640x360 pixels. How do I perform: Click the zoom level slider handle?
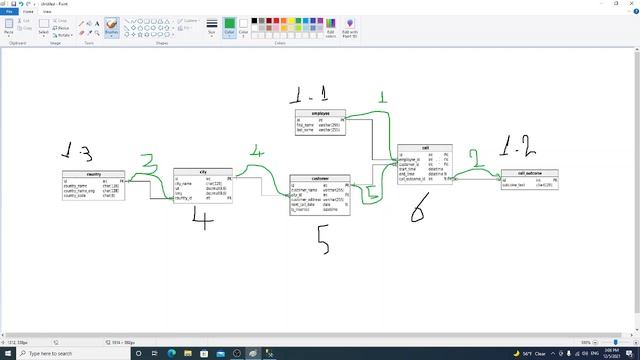[616, 342]
